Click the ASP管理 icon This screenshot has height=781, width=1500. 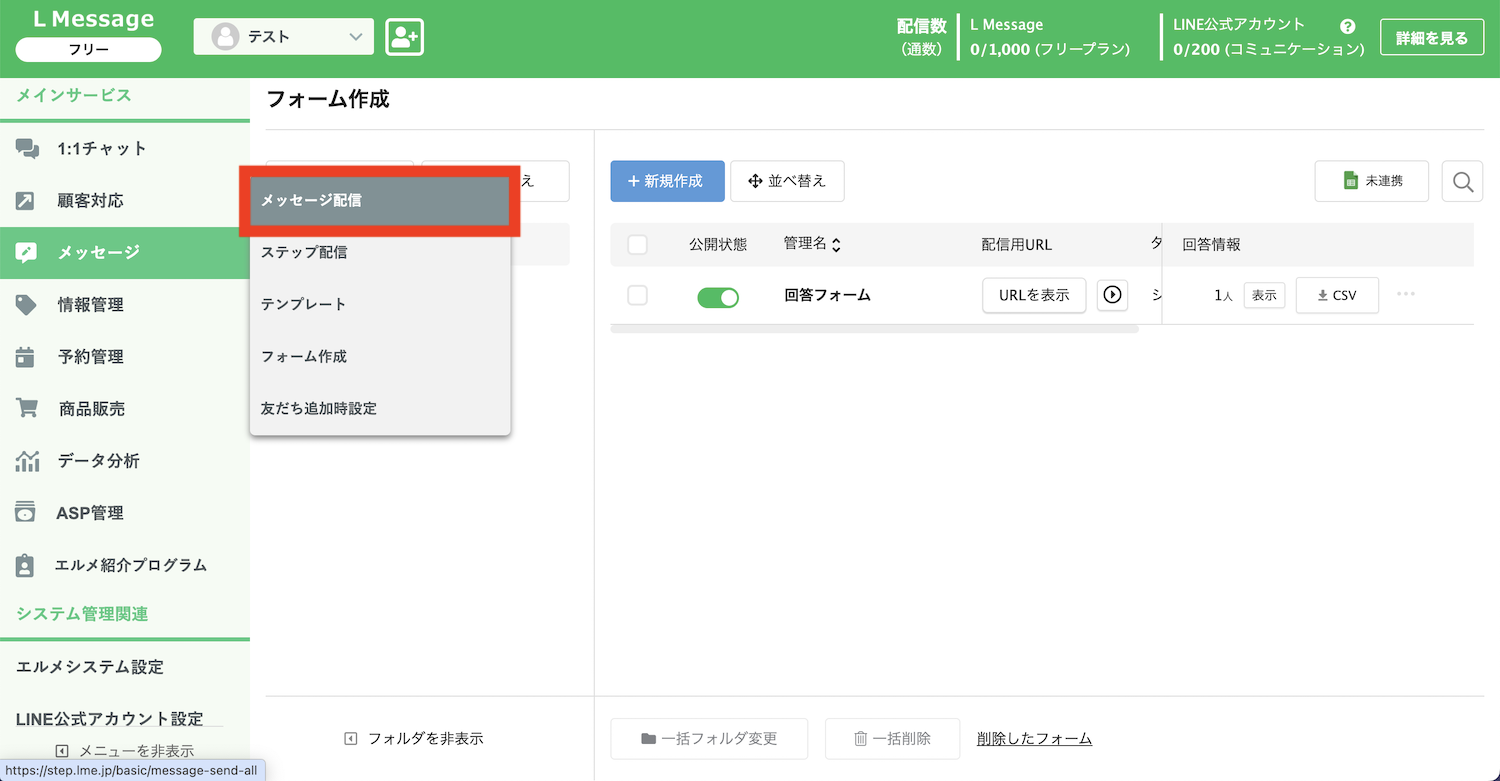(x=26, y=512)
